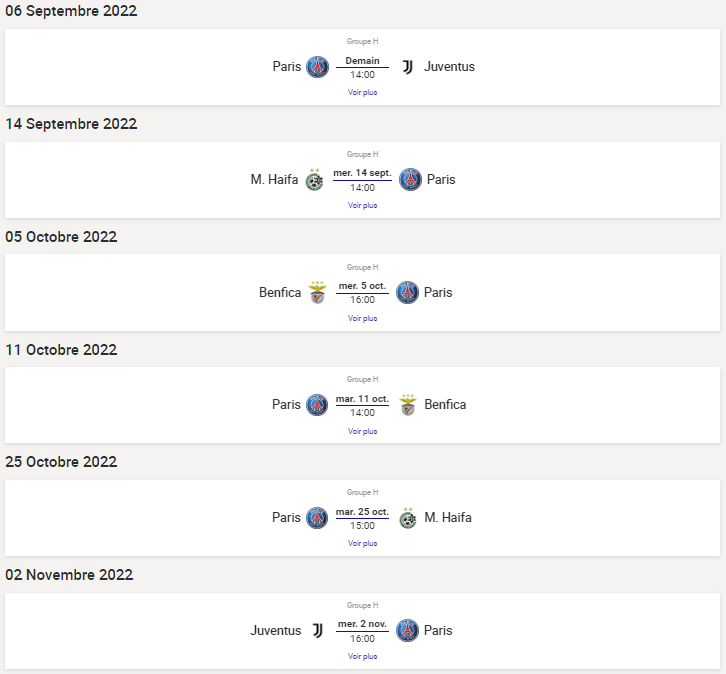726x674 pixels.
Task: Click the Juventus logo in the 2 November match
Action: (x=317, y=631)
